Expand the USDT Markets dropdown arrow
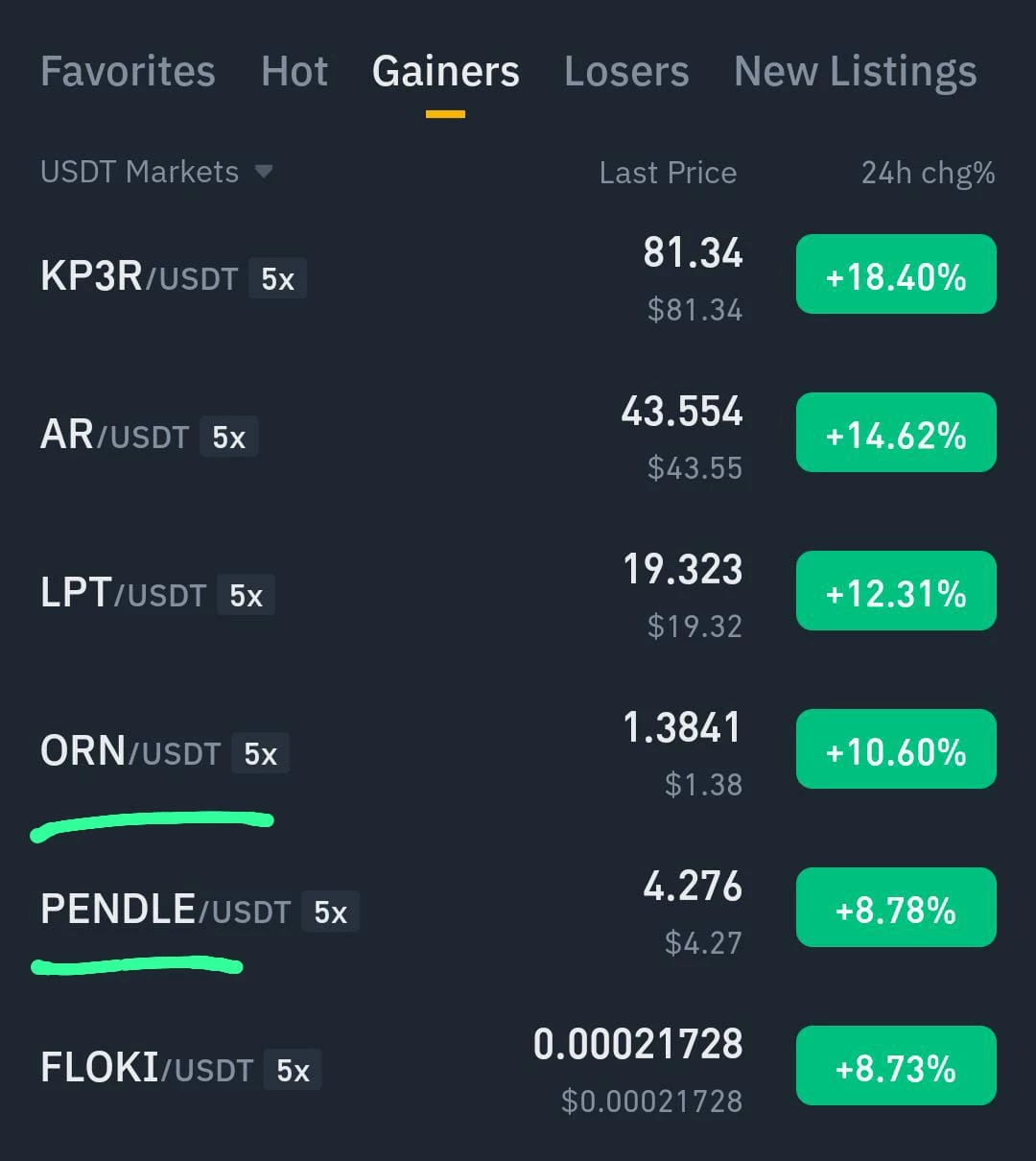 [264, 172]
